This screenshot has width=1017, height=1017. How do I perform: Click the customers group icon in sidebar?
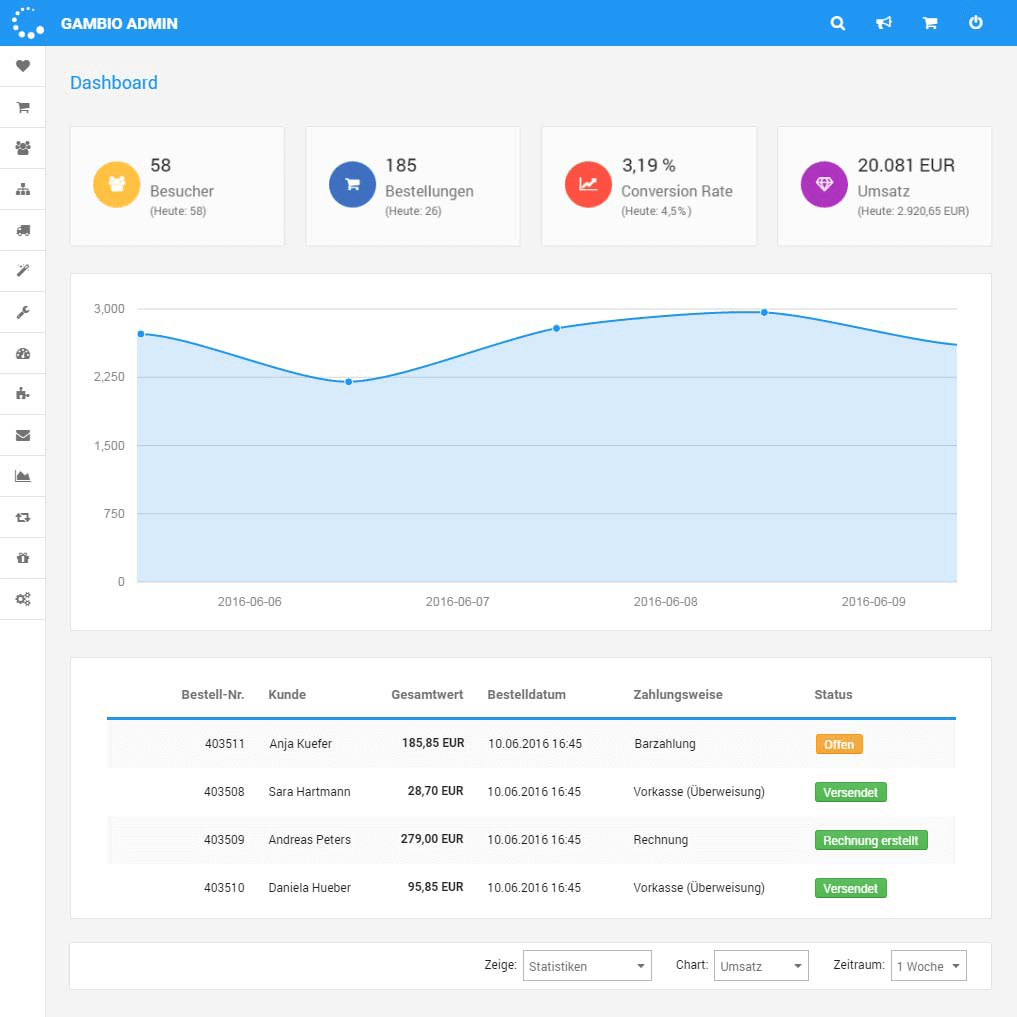(x=23, y=148)
